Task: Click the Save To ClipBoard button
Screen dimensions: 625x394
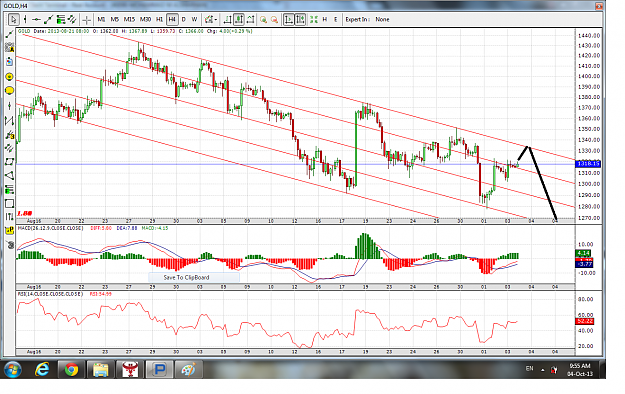Action: [x=194, y=277]
